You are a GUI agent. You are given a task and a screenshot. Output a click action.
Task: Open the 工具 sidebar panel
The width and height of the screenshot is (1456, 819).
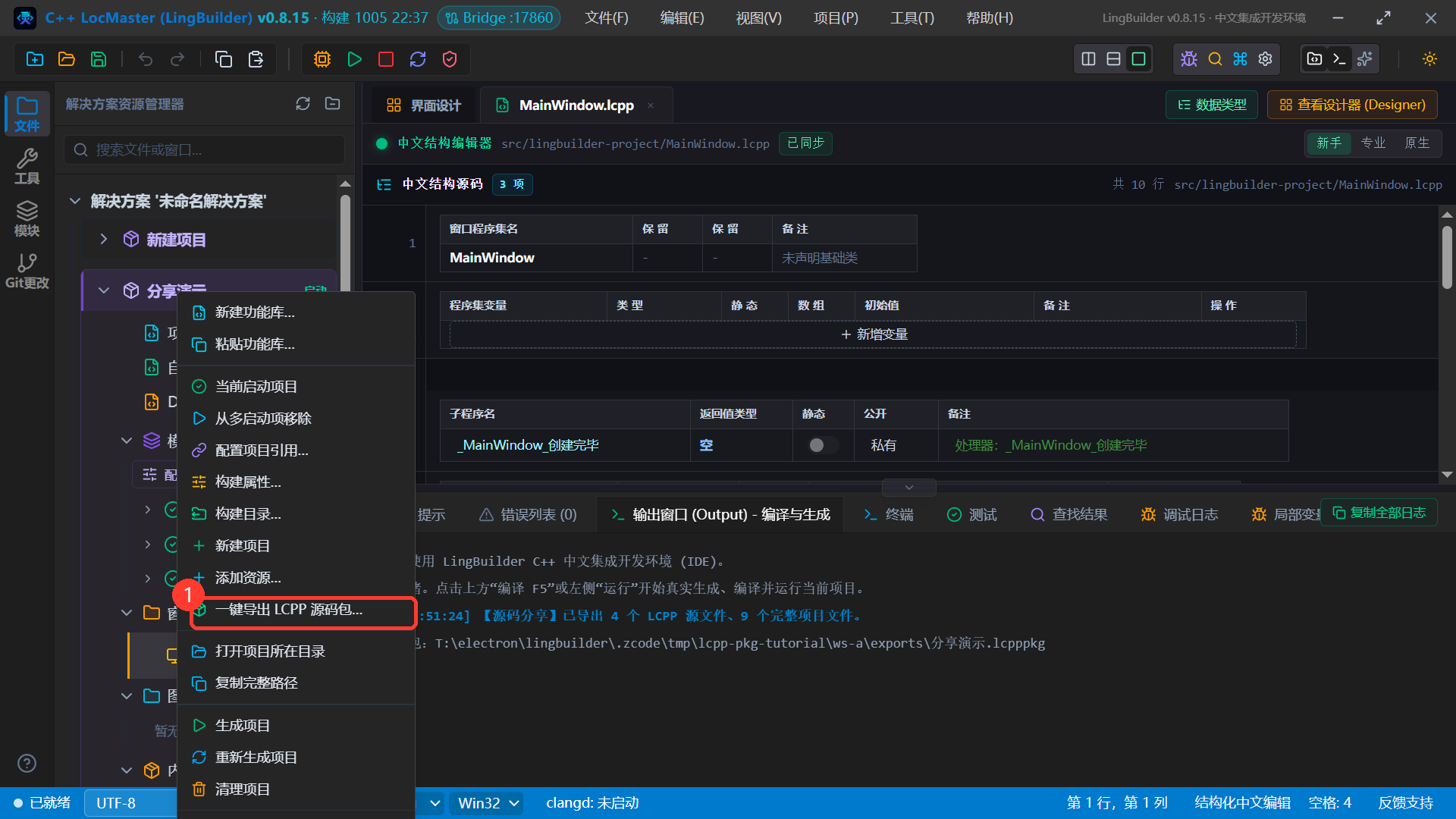(27, 166)
